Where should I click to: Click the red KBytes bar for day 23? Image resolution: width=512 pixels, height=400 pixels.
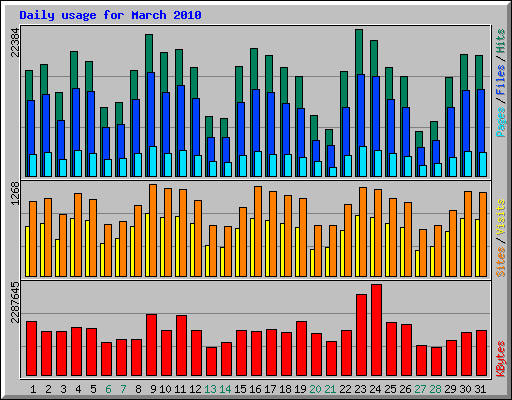point(361,335)
